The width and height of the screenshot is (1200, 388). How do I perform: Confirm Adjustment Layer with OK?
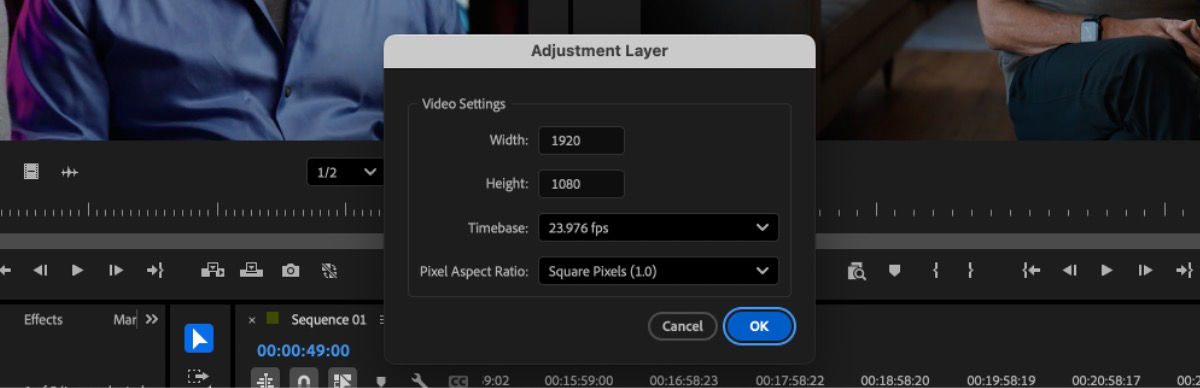[x=759, y=326]
